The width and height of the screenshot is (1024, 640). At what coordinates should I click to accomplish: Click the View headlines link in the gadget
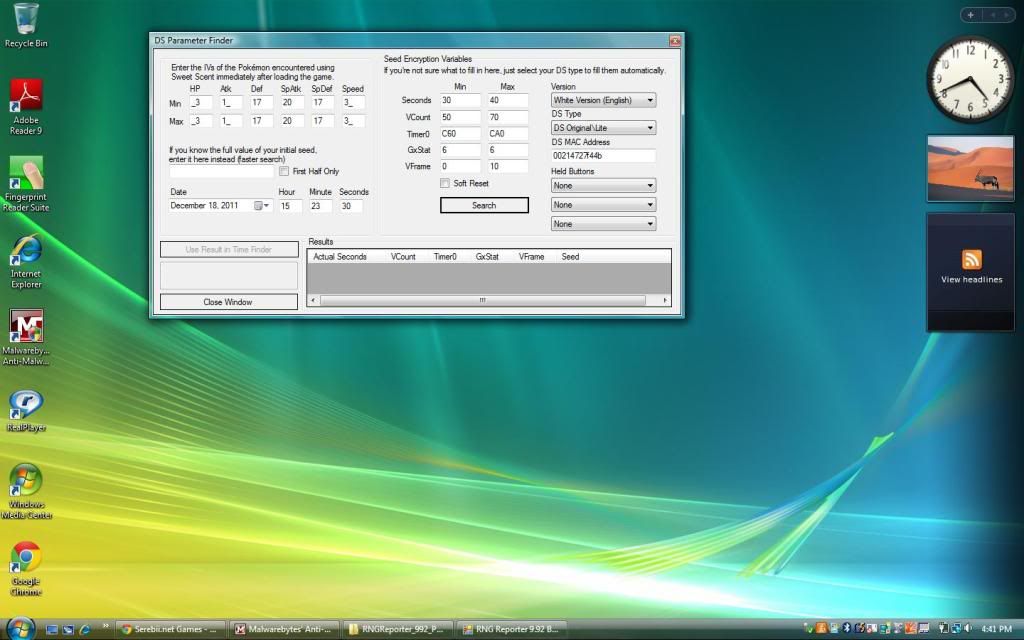click(x=971, y=280)
